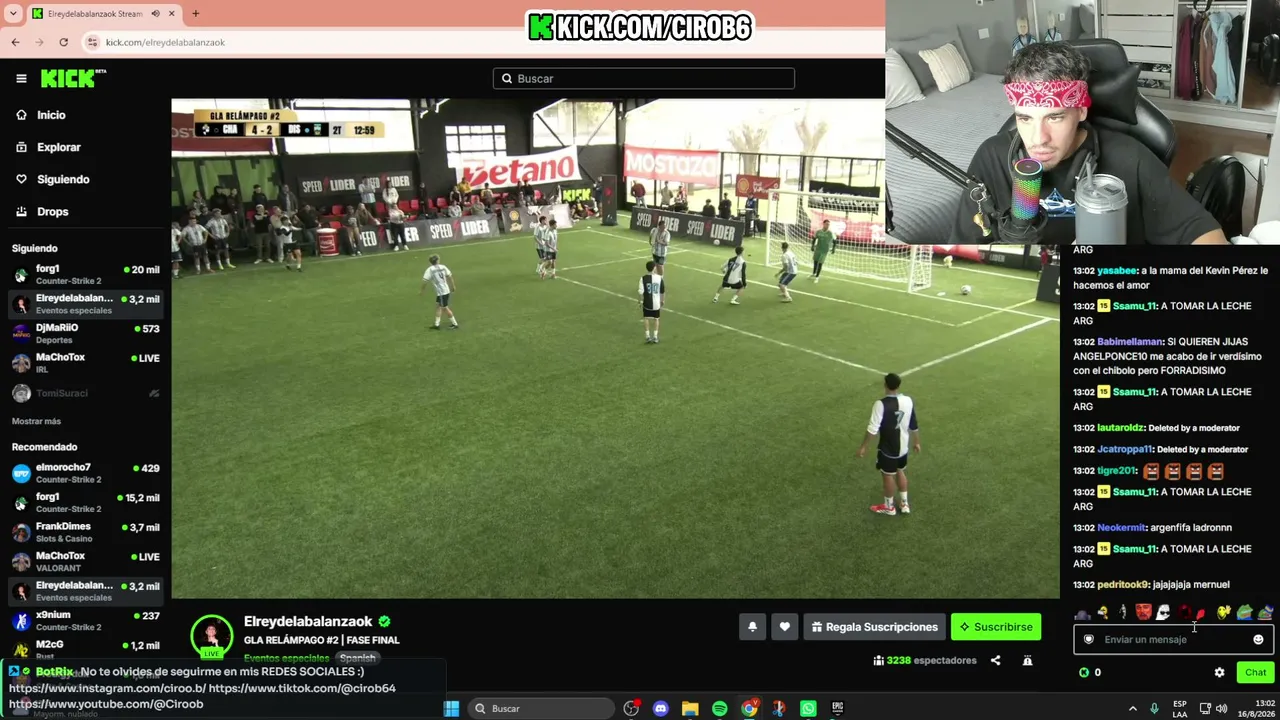Open Discord from the taskbar

(x=660, y=708)
